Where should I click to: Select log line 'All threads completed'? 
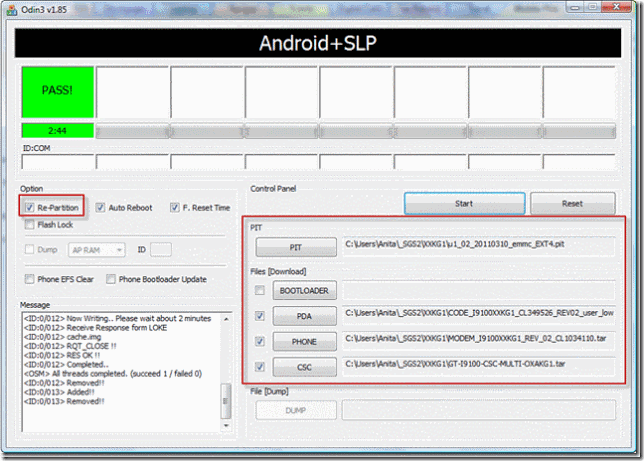[113, 373]
